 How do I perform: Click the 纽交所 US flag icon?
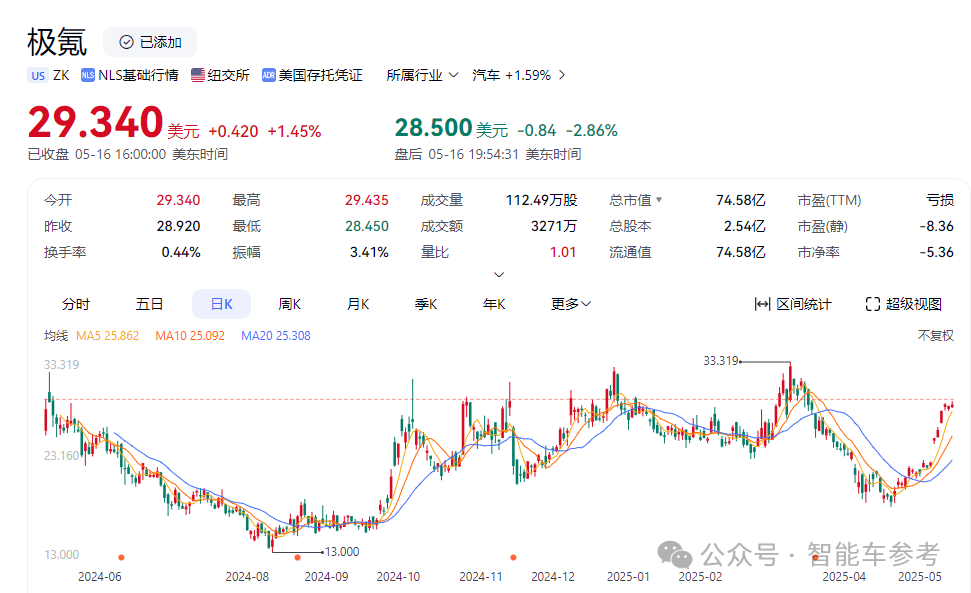pos(198,75)
